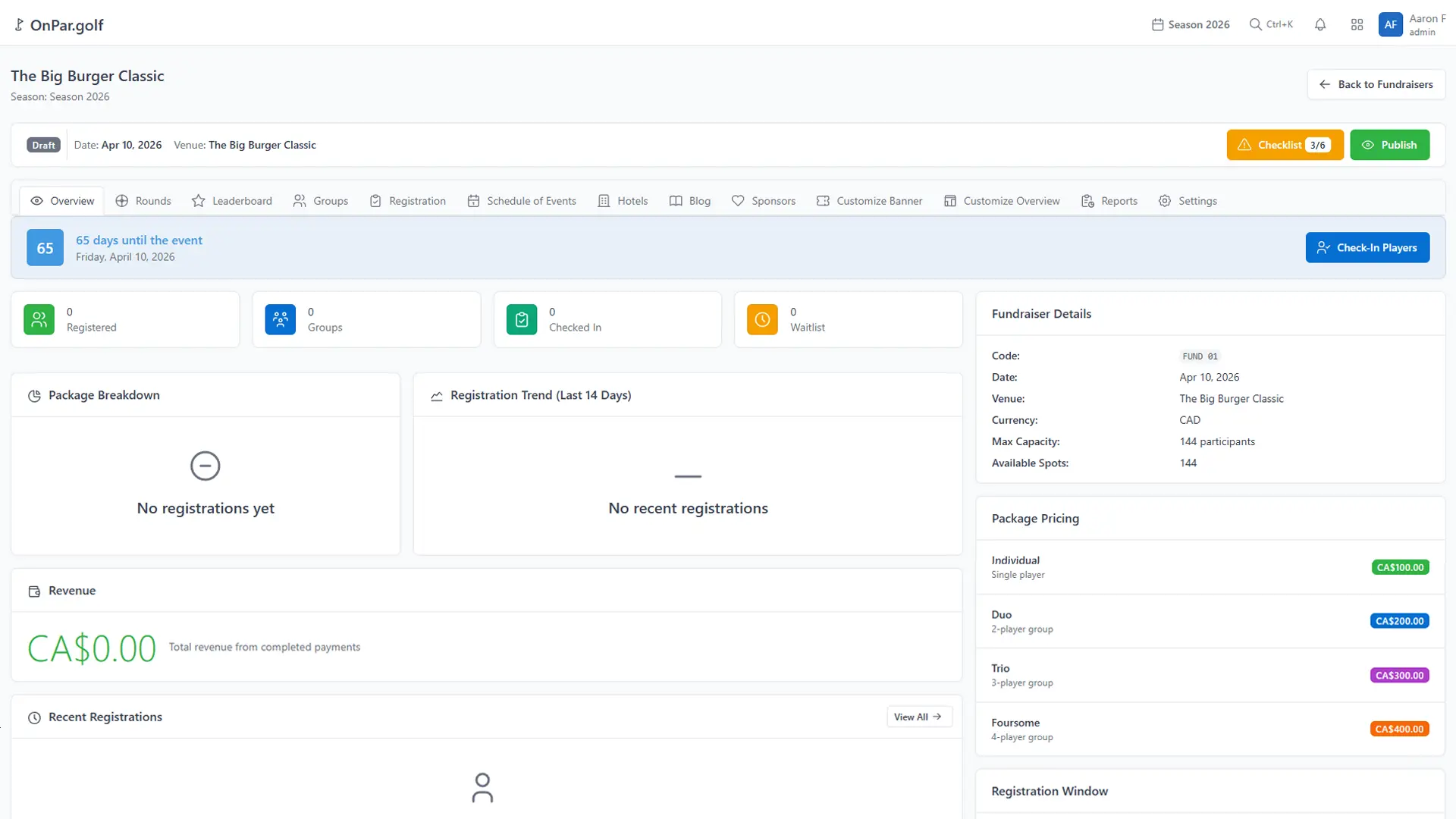Screen dimensions: 1456x819
Task: Switch to the Groups tab
Action: (x=320, y=200)
